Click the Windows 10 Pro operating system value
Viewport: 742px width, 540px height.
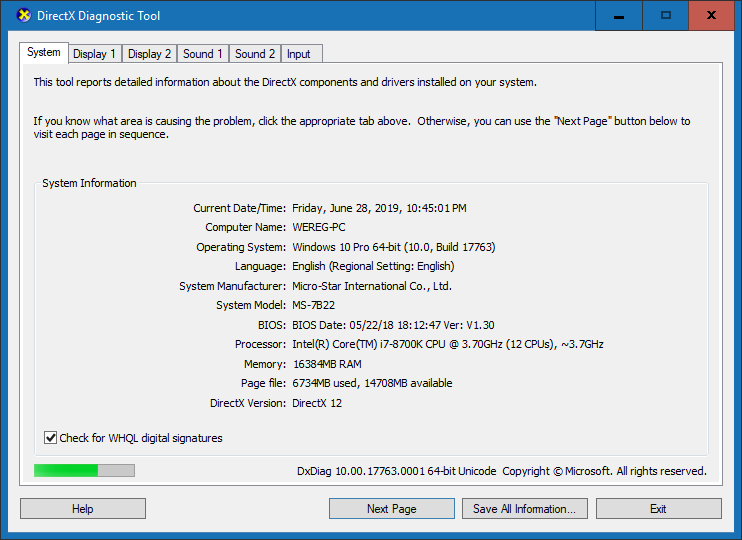(393, 247)
